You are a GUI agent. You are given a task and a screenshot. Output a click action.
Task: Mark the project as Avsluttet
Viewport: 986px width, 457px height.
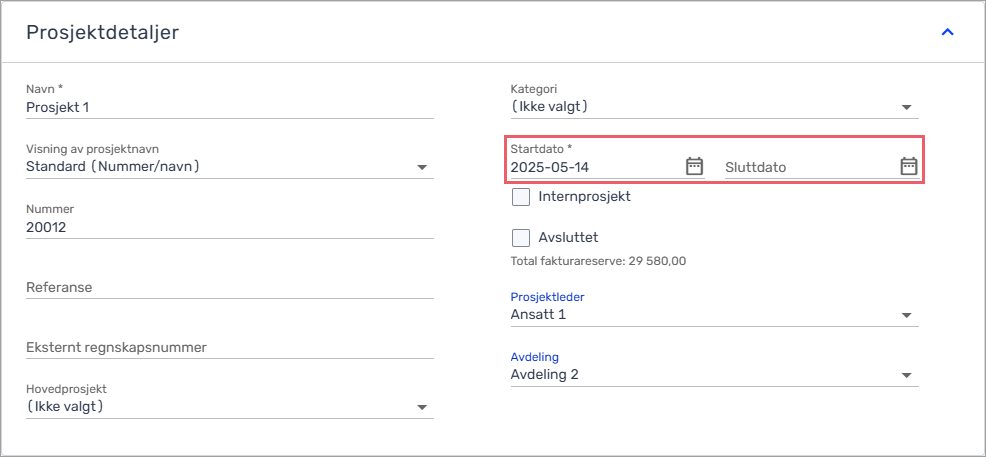[521, 238]
